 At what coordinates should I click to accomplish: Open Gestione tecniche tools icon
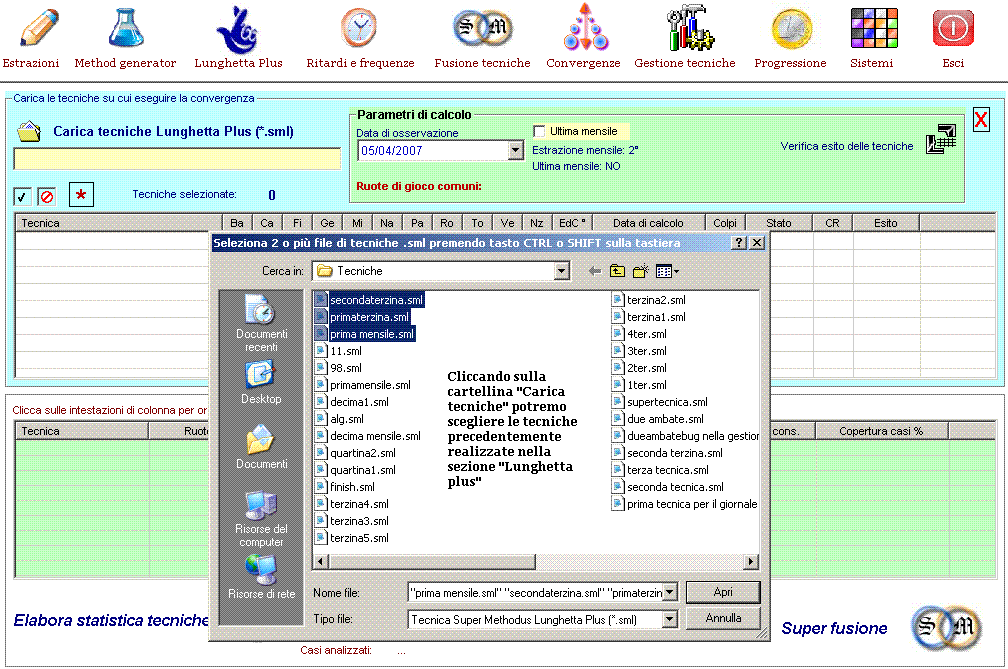tap(690, 28)
